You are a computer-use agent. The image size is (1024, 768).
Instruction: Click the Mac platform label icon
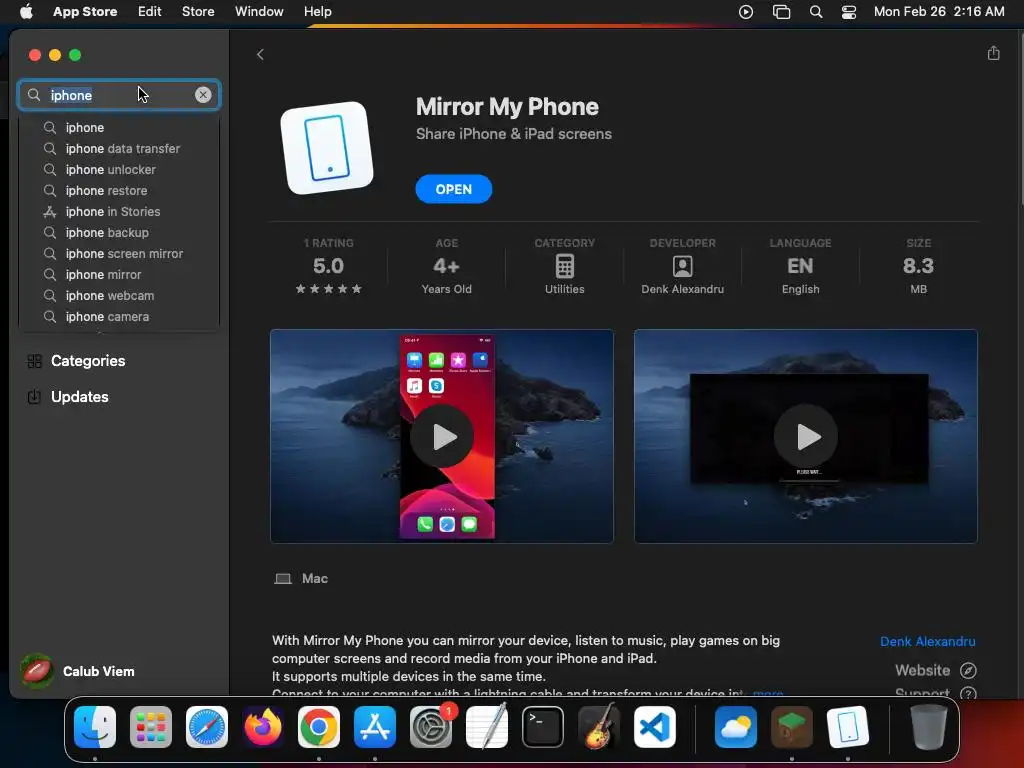[283, 579]
